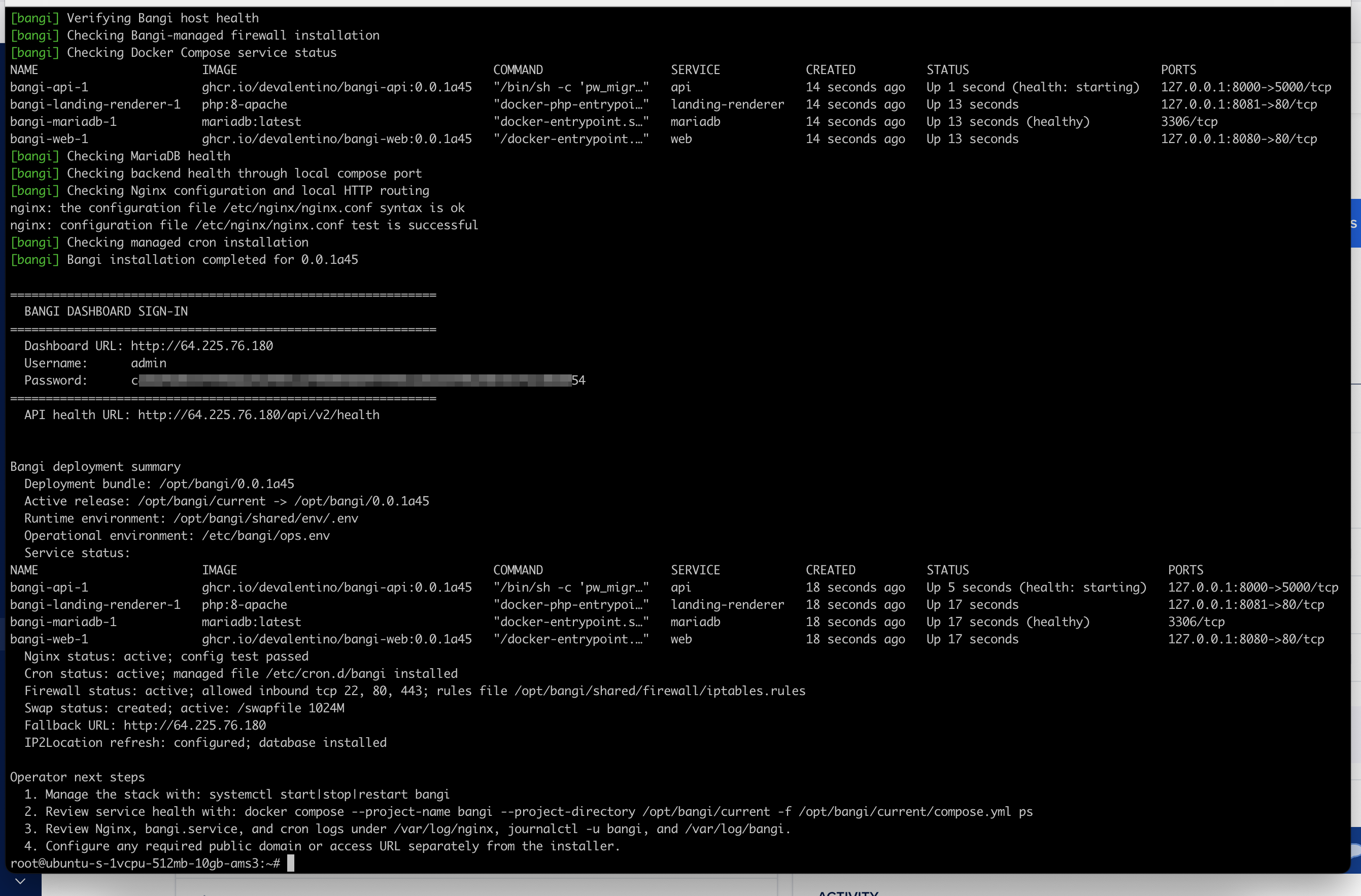Click the 'Cron status' line with /etc/cron.d/bangi
Image resolution: width=1361 pixels, height=896 pixels.
click(241, 674)
